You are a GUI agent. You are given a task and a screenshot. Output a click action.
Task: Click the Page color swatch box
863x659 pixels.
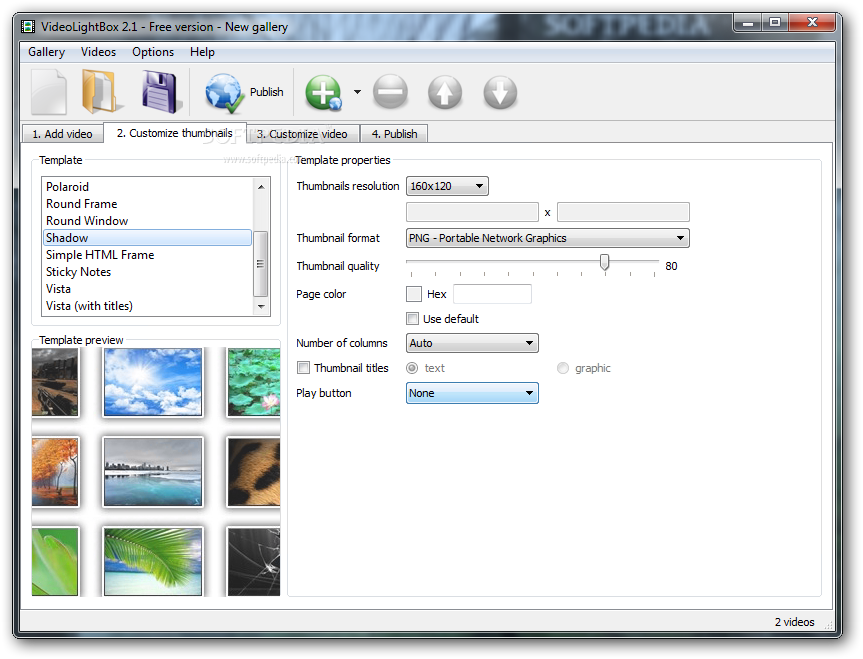(x=414, y=294)
